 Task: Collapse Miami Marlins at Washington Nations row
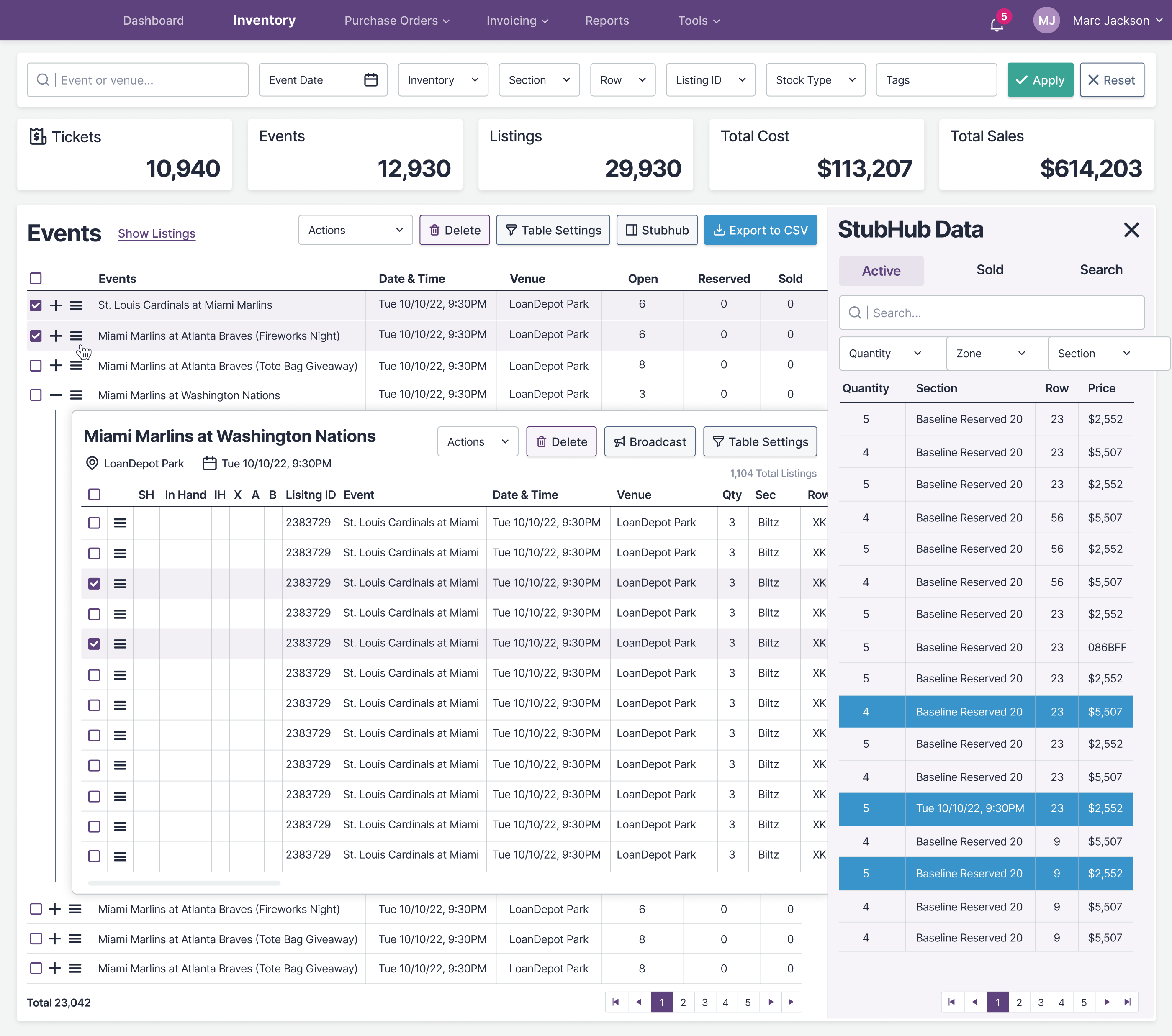[56, 395]
